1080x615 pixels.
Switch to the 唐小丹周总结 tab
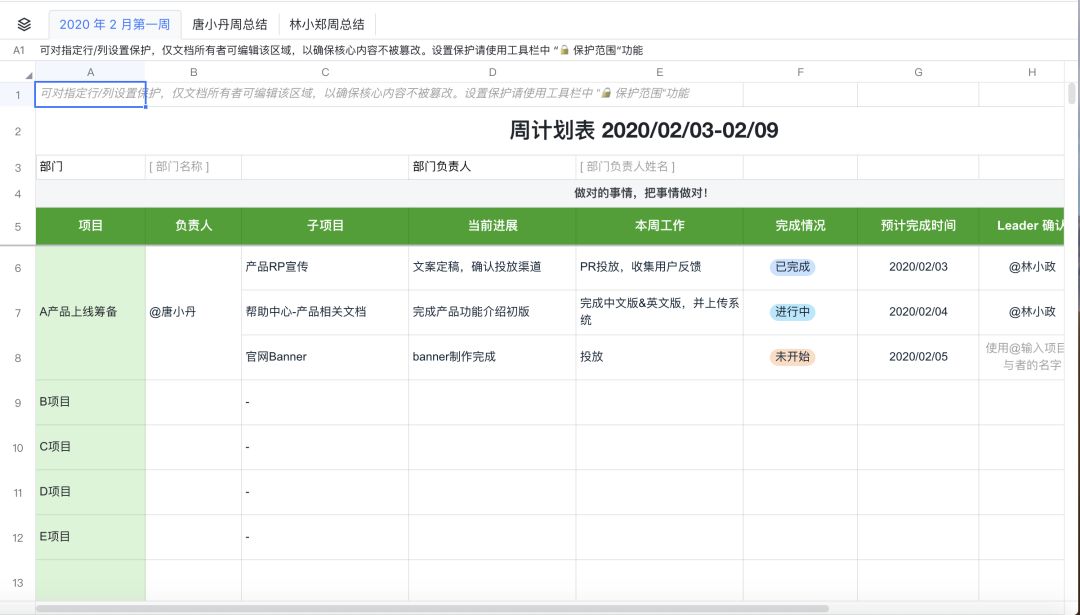[229, 24]
